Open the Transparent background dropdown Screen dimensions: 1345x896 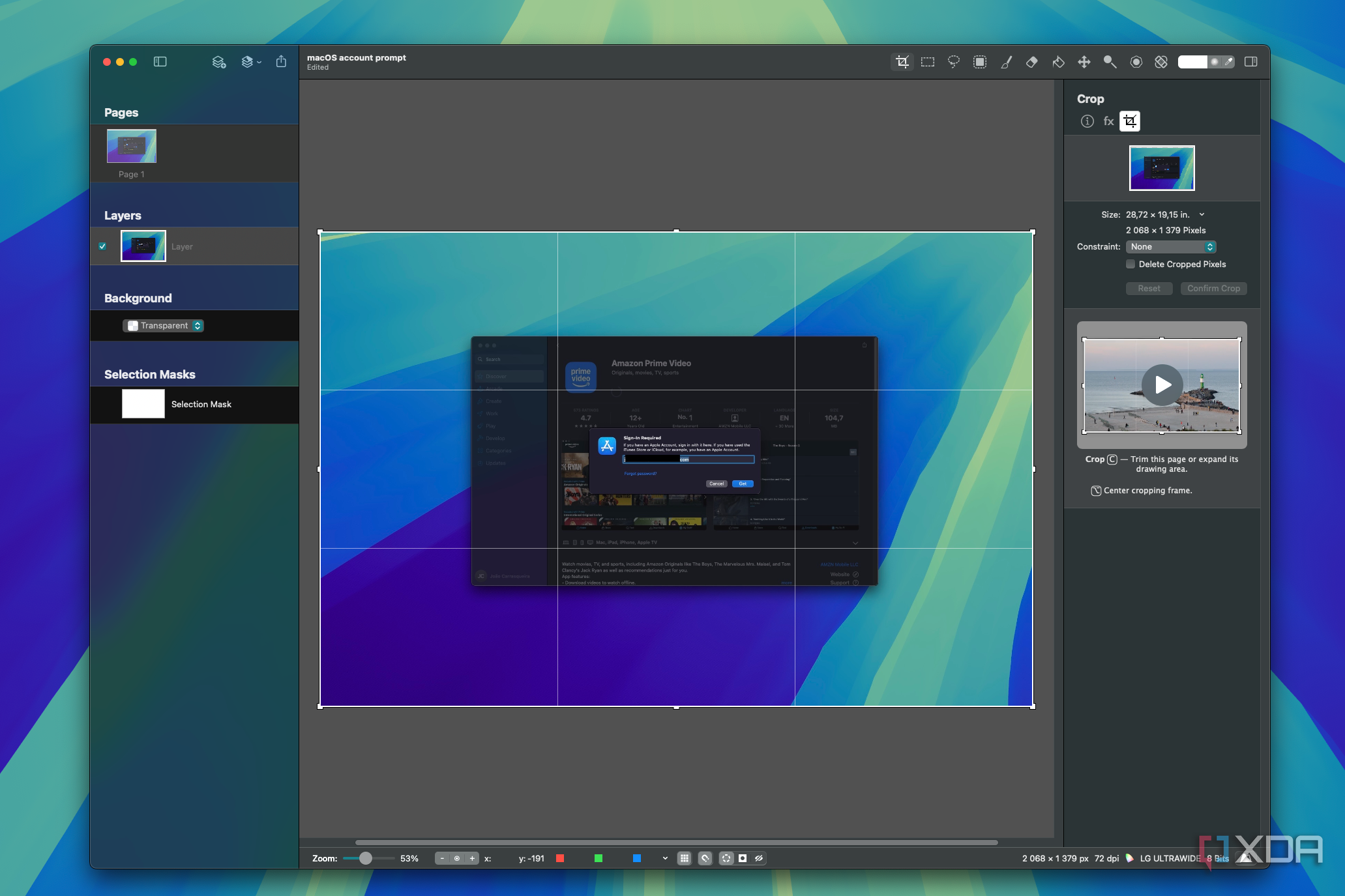point(164,326)
